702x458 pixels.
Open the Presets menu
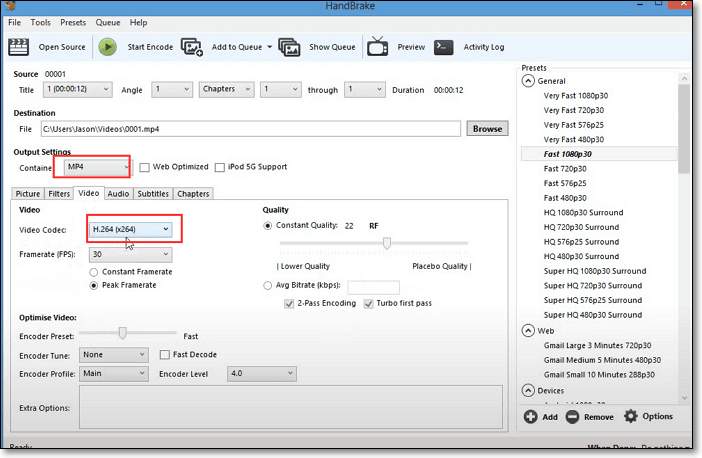[73, 22]
